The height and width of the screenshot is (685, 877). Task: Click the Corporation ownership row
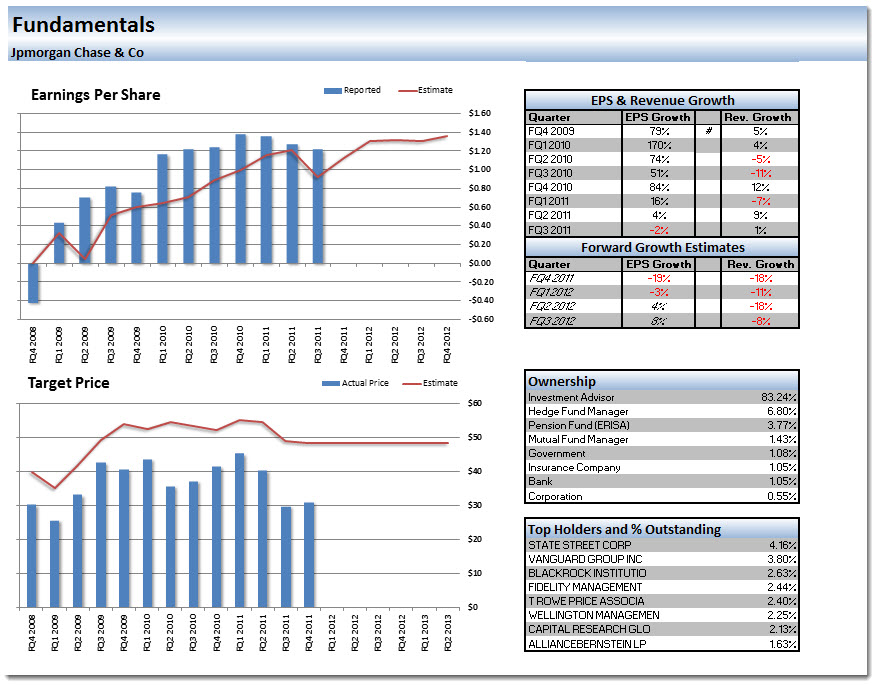pyautogui.click(x=662, y=496)
